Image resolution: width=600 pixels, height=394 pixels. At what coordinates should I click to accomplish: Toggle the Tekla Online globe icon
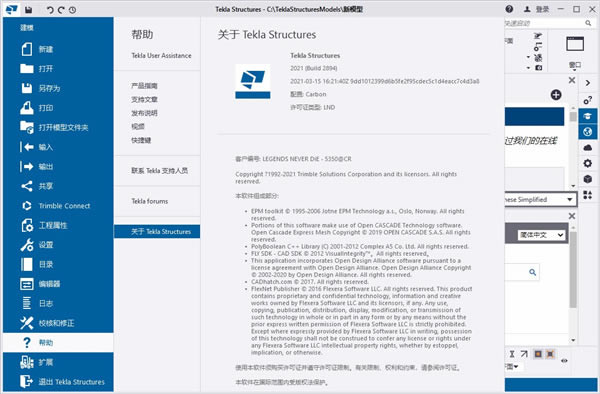tap(588, 132)
